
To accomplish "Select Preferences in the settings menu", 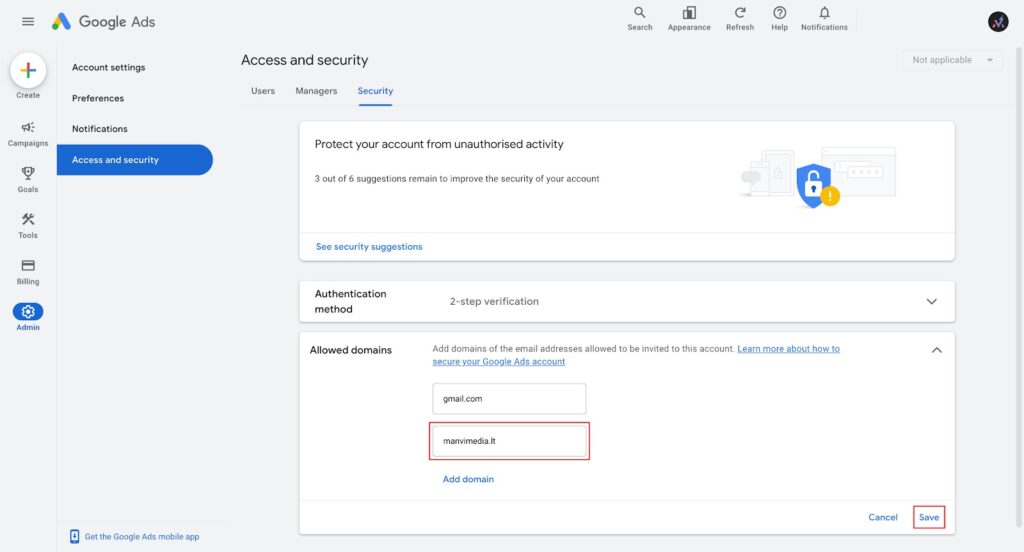I will 98,98.
